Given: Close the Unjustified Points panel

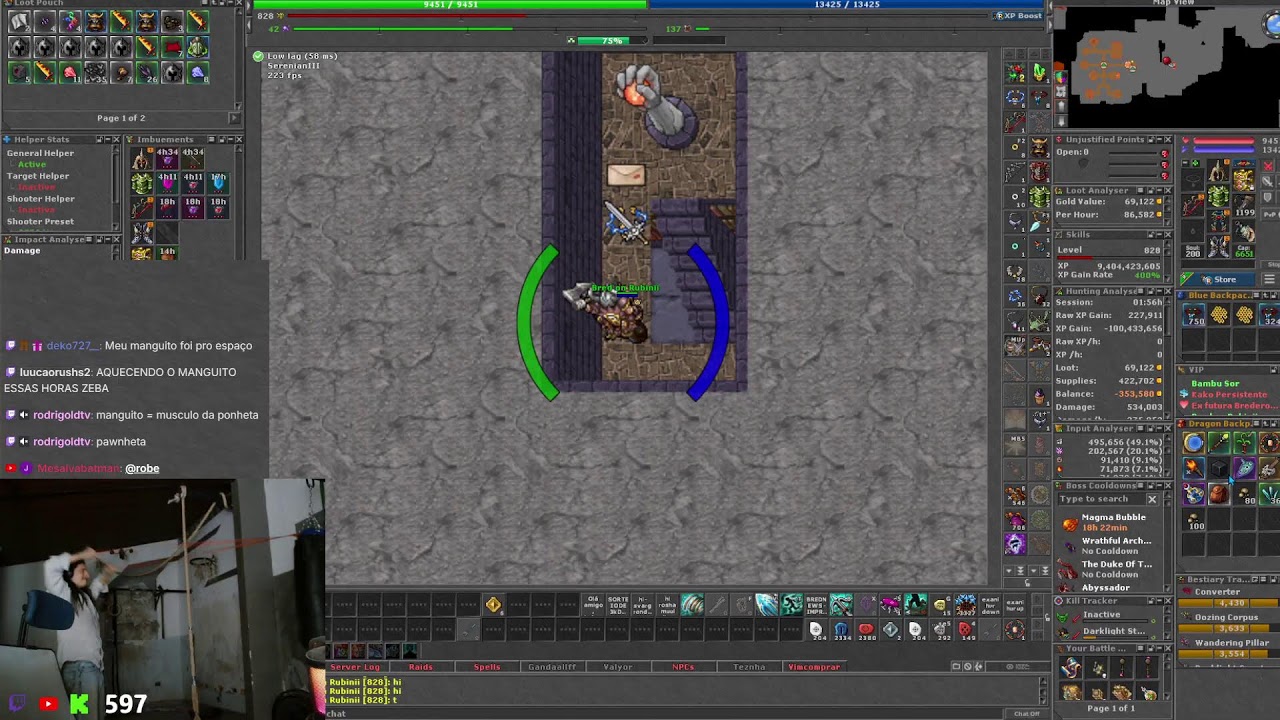Looking at the screenshot, I should pos(1168,139).
